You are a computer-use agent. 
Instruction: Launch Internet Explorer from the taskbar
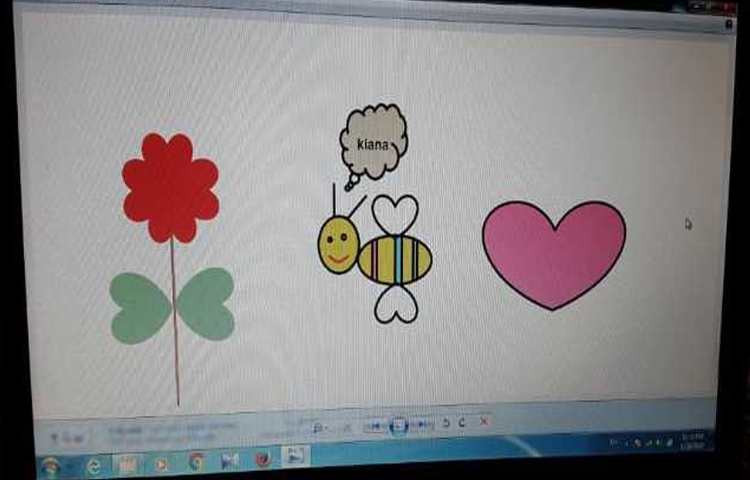coord(95,465)
